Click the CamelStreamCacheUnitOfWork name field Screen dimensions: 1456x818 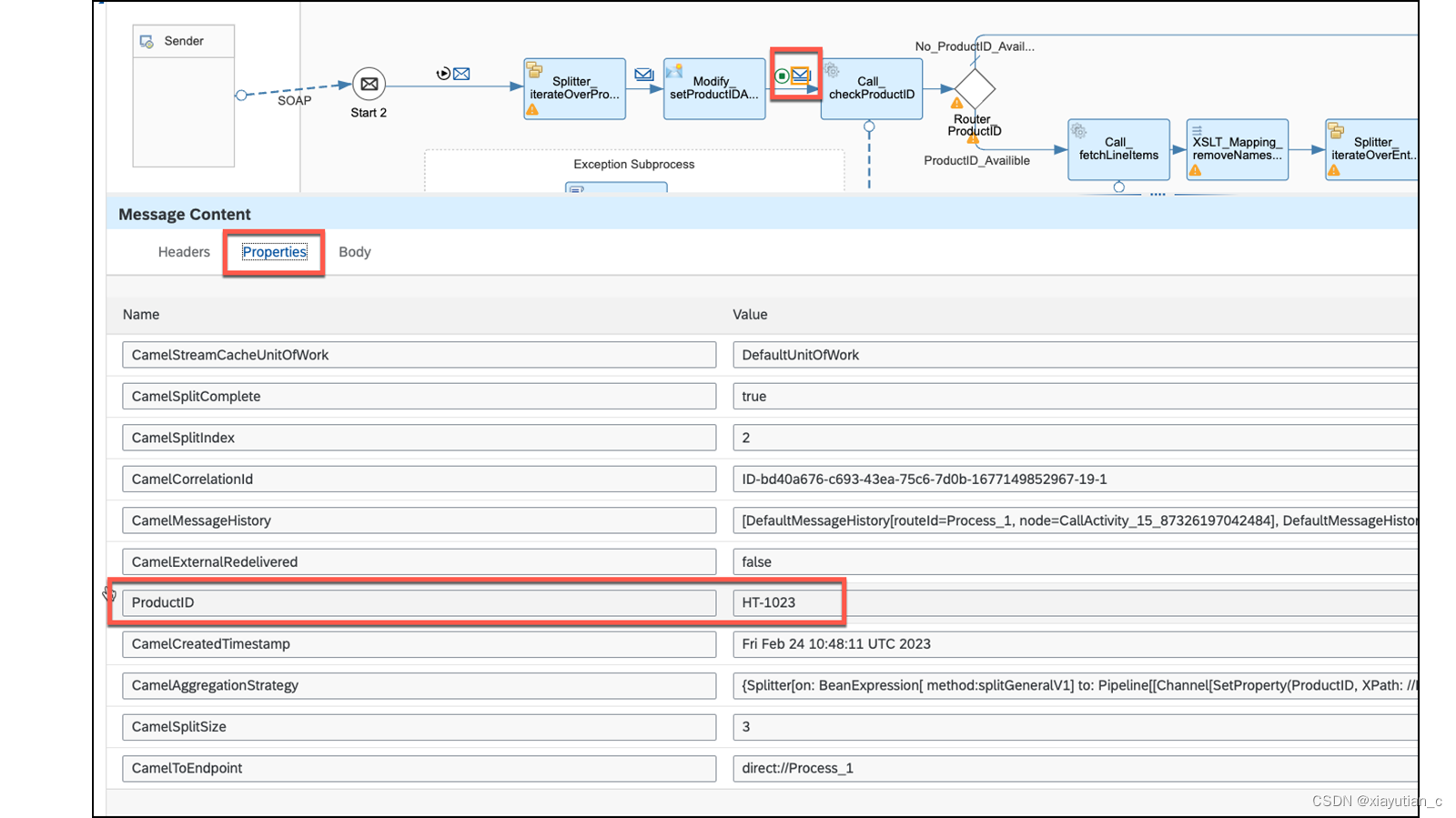click(x=419, y=355)
